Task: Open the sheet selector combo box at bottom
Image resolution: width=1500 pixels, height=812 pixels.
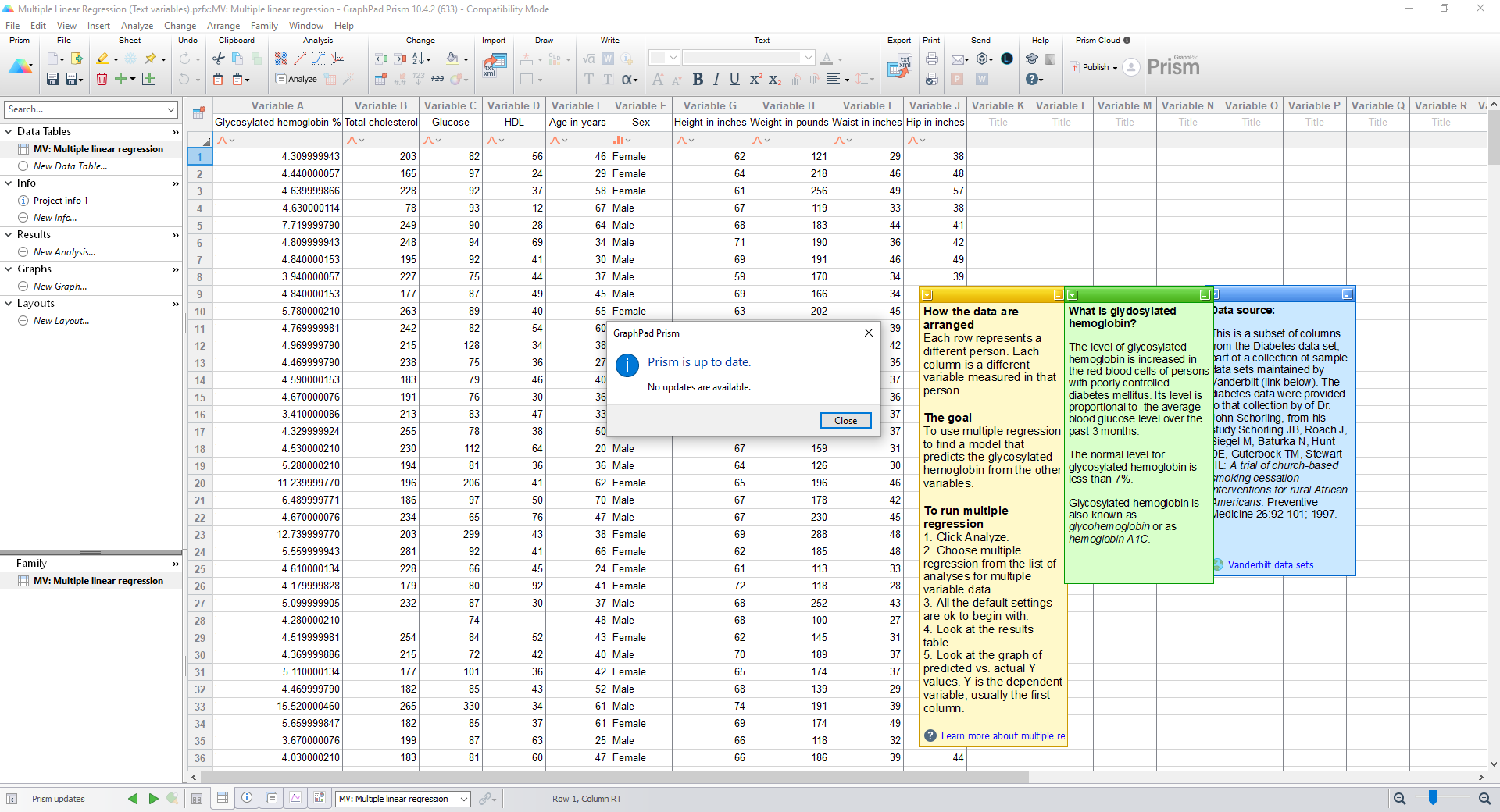Action: click(x=403, y=798)
